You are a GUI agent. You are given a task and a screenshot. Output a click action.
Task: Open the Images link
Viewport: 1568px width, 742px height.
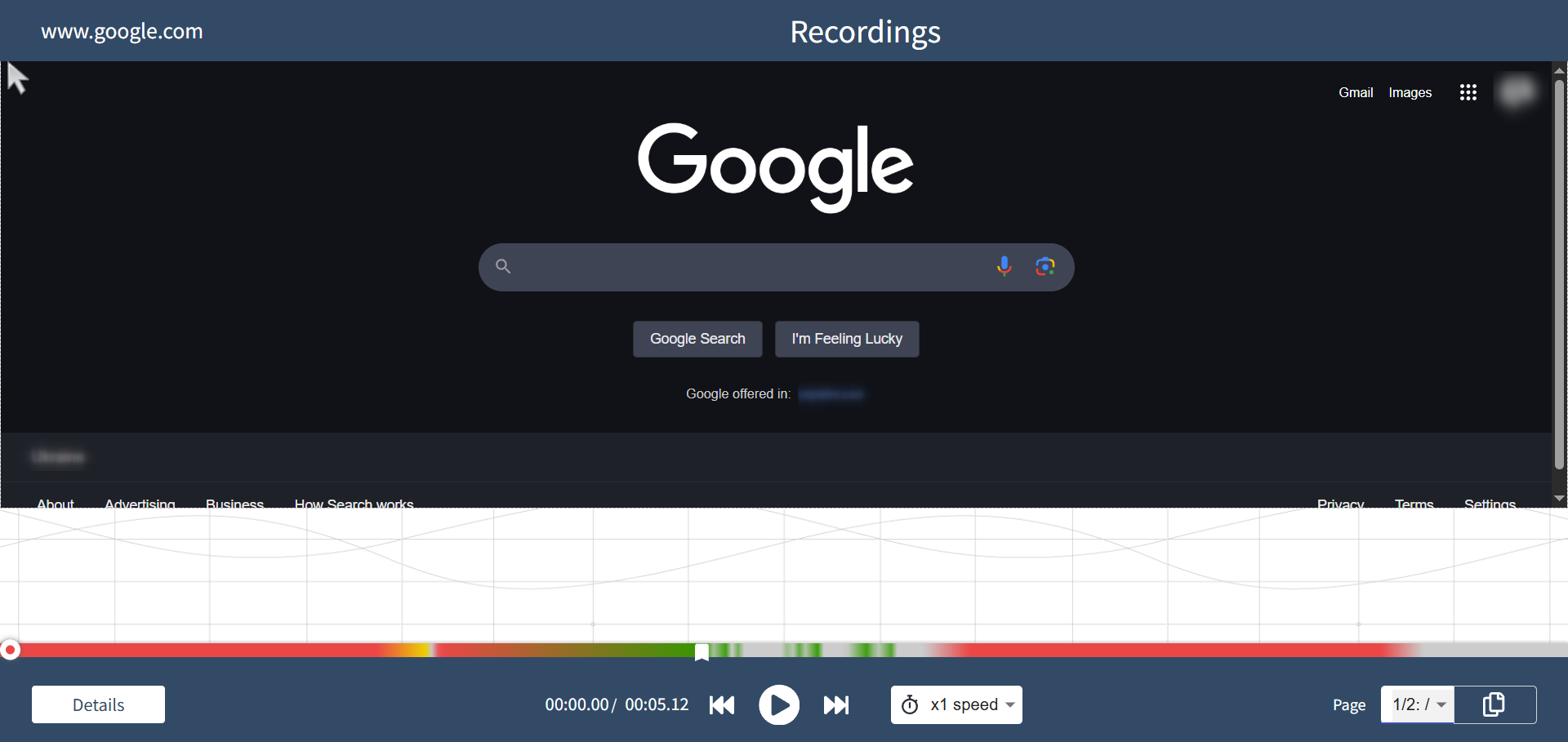[x=1410, y=92]
